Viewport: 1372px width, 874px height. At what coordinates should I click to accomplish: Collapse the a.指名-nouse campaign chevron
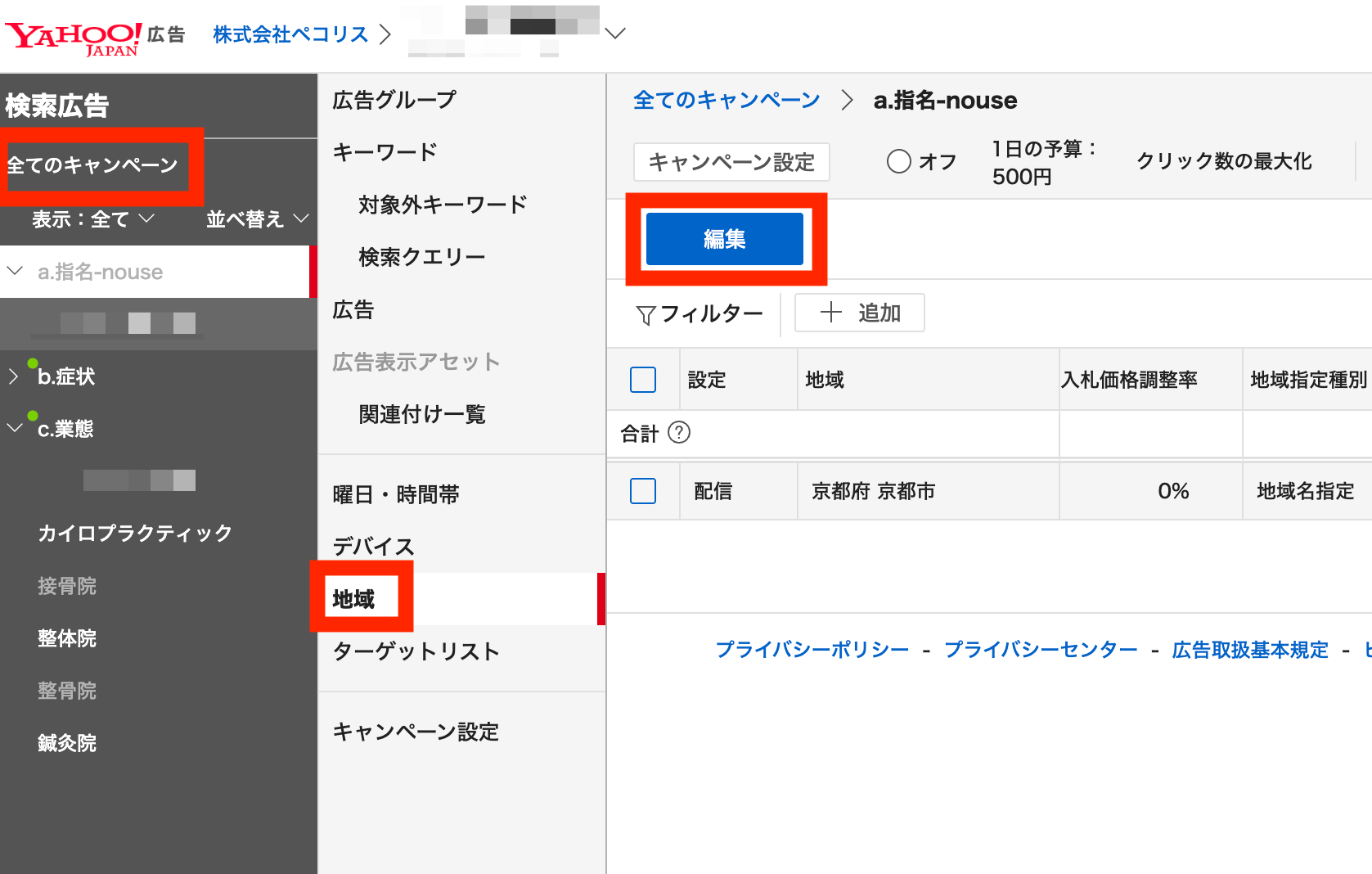(x=15, y=271)
